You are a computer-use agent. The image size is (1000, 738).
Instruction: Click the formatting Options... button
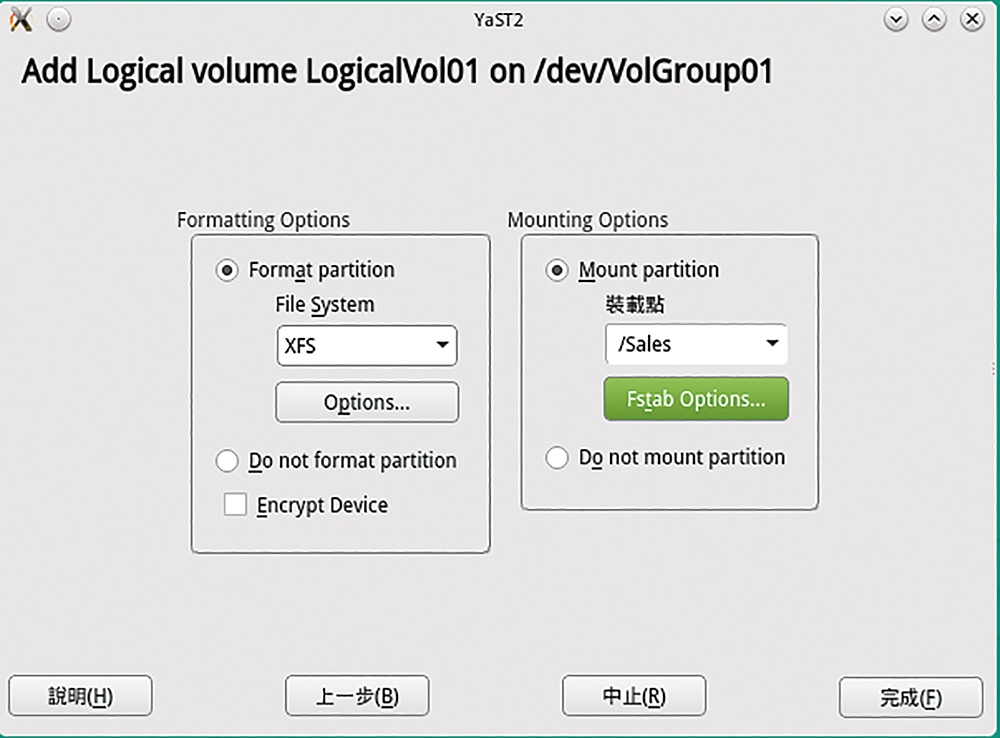(x=367, y=402)
